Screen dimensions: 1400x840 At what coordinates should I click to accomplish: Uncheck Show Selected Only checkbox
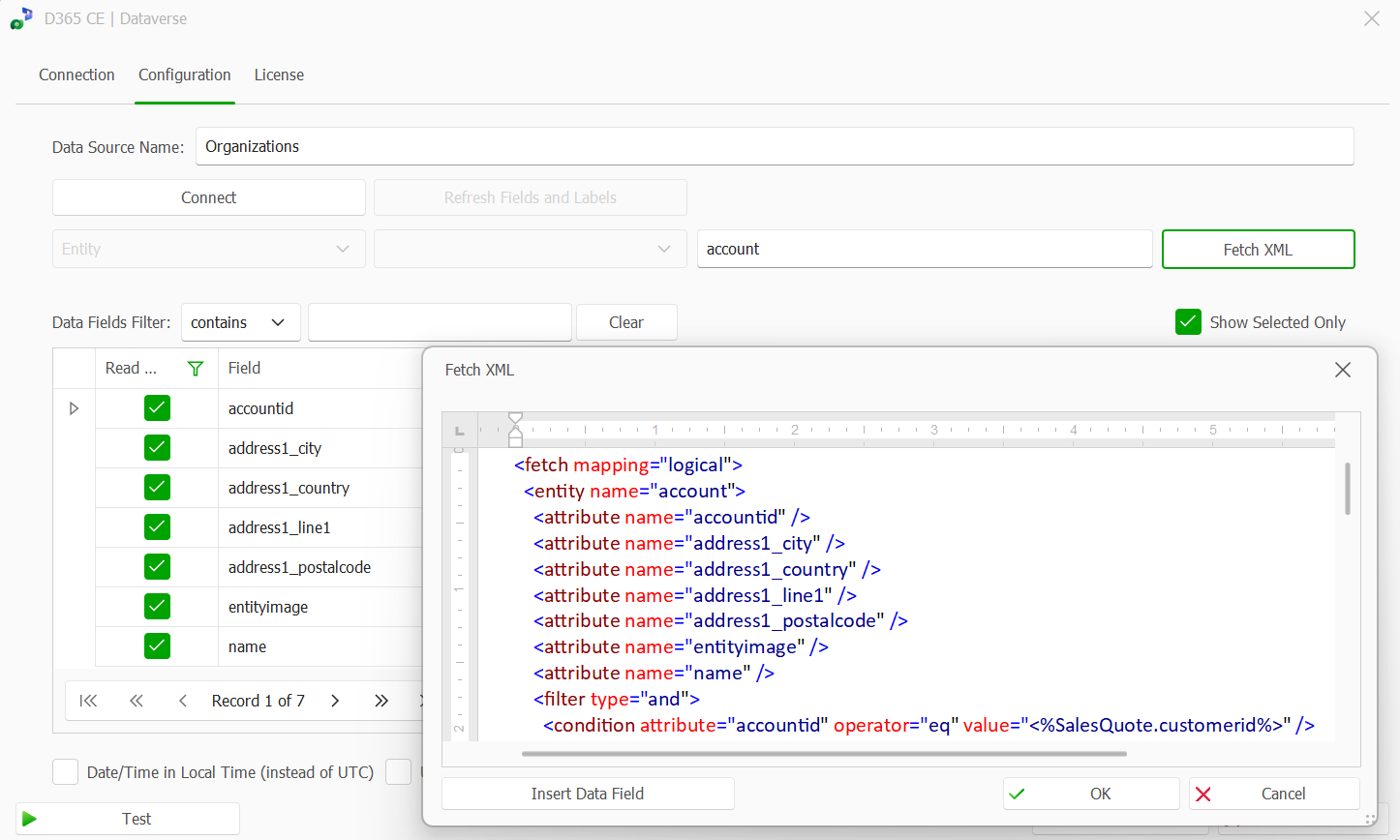[1188, 322]
